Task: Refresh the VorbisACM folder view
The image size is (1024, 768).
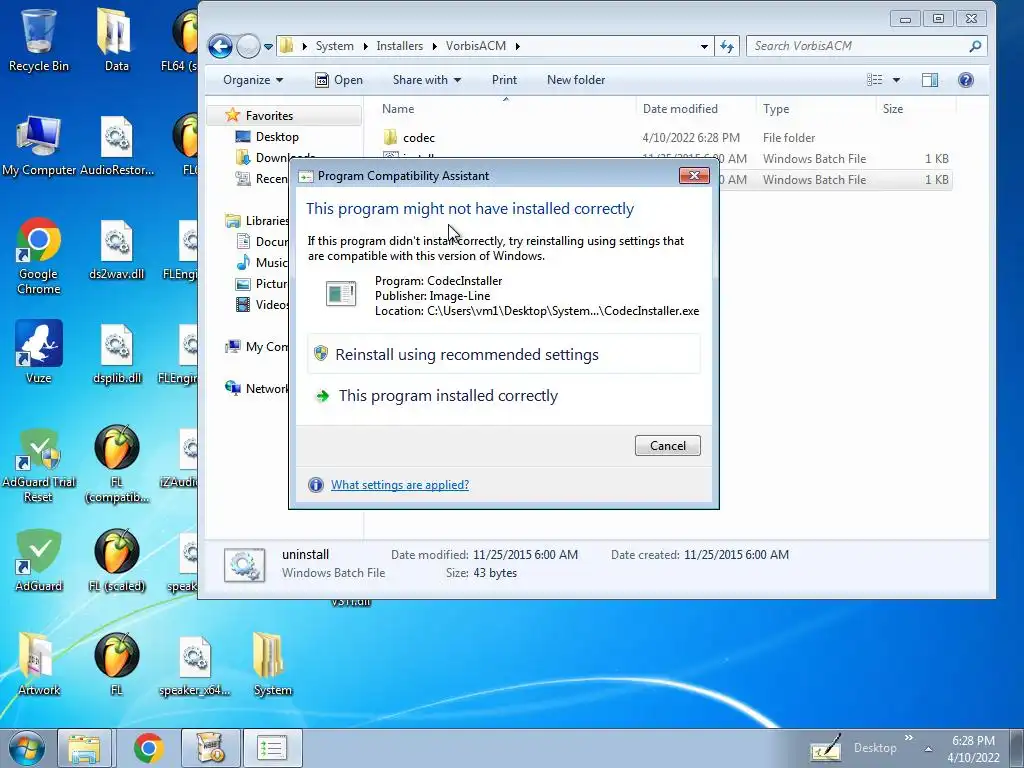Action: coord(727,46)
